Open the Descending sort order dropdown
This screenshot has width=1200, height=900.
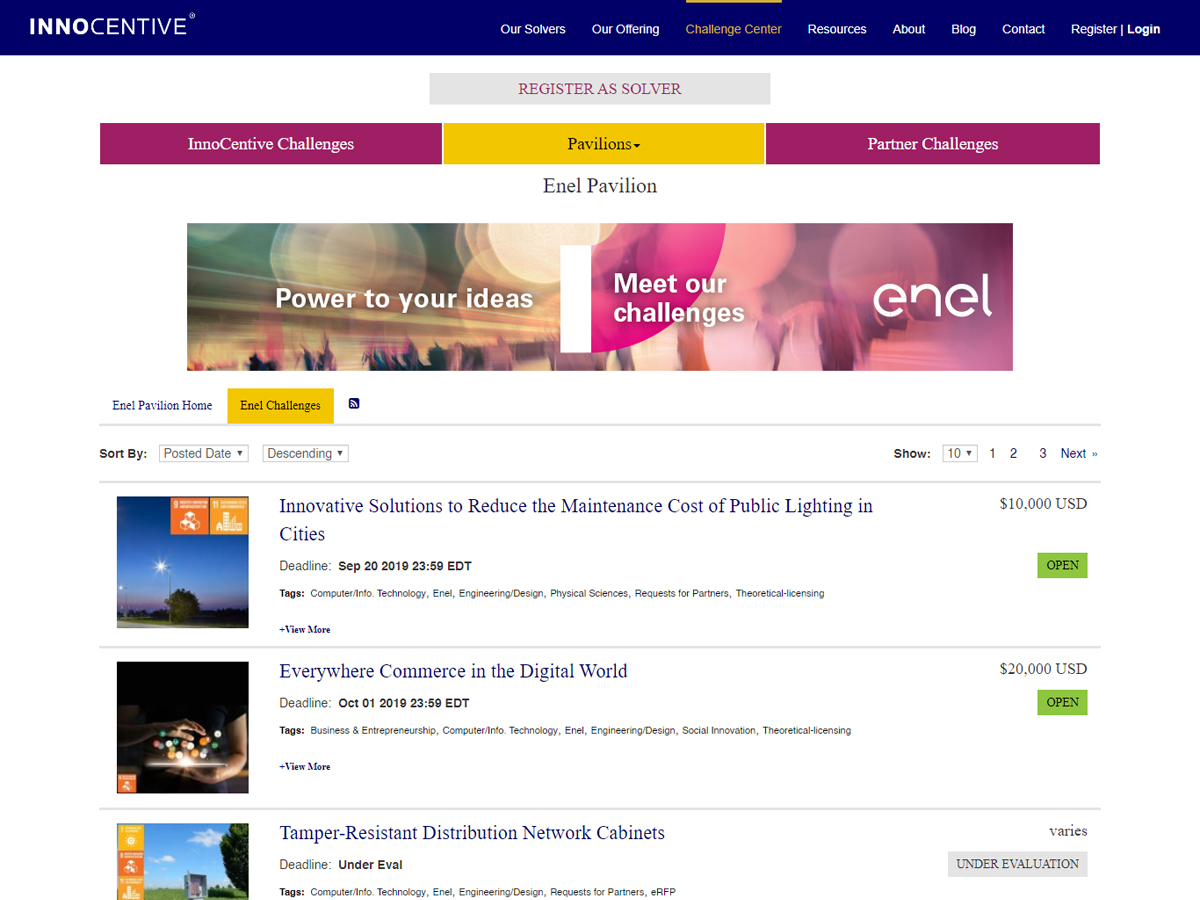click(305, 454)
